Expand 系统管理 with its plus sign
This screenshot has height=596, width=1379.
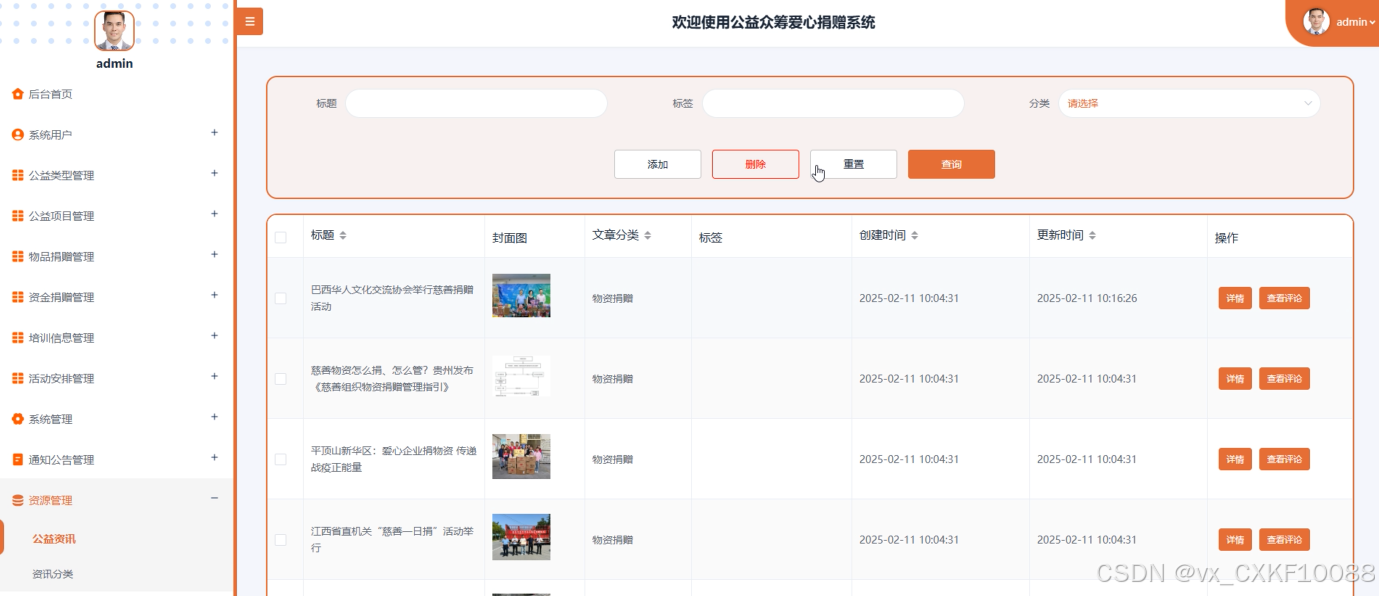(214, 417)
